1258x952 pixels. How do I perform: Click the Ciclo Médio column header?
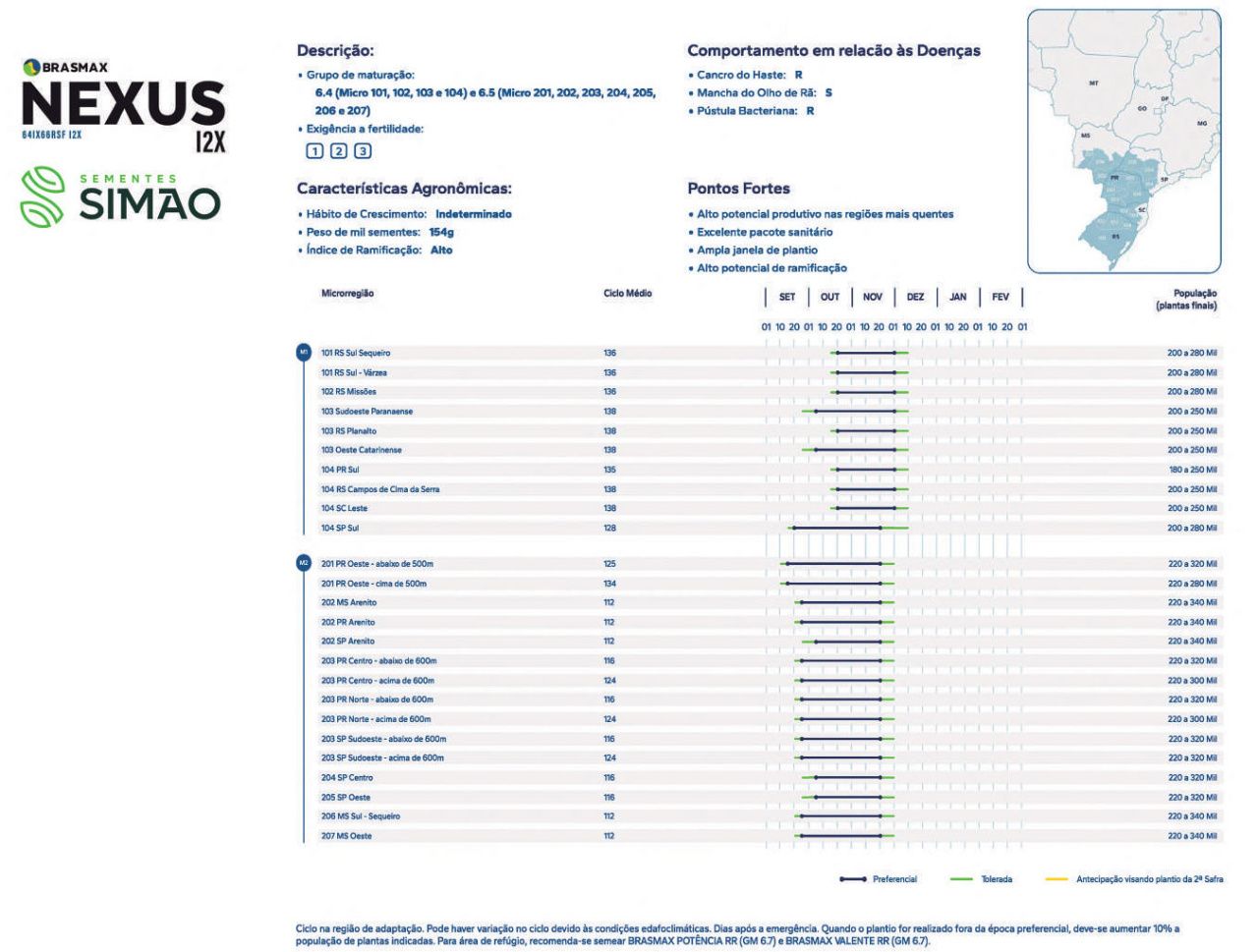point(627,294)
